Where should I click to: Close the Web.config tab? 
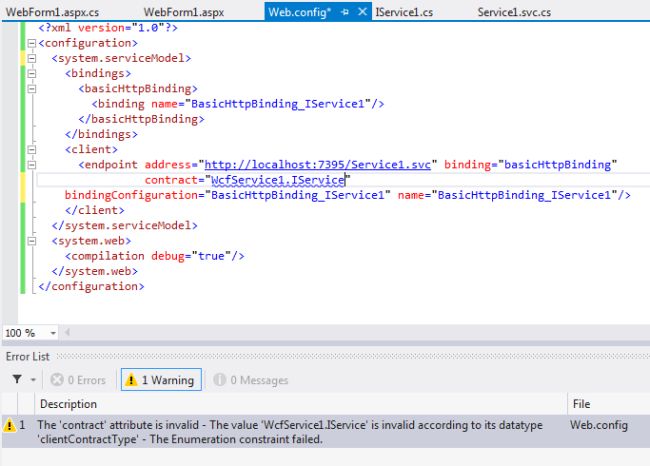(x=362, y=12)
